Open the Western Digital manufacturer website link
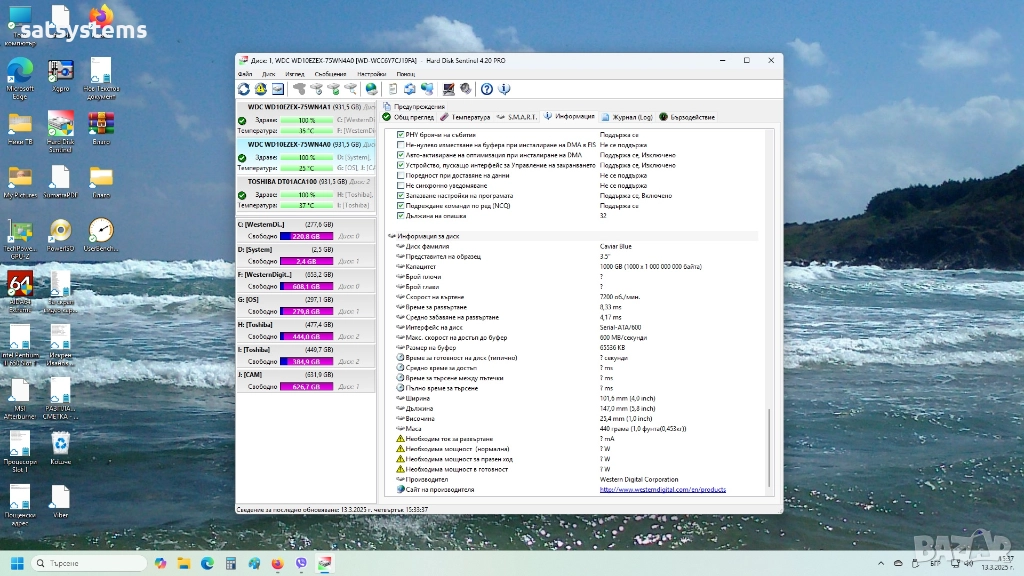This screenshot has width=1024, height=576. [x=662, y=490]
